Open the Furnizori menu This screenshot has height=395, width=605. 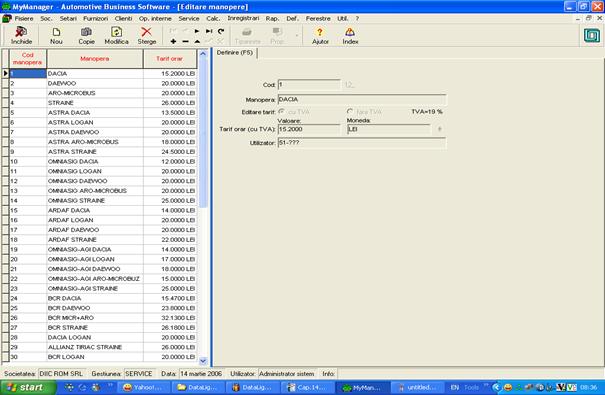95,18
